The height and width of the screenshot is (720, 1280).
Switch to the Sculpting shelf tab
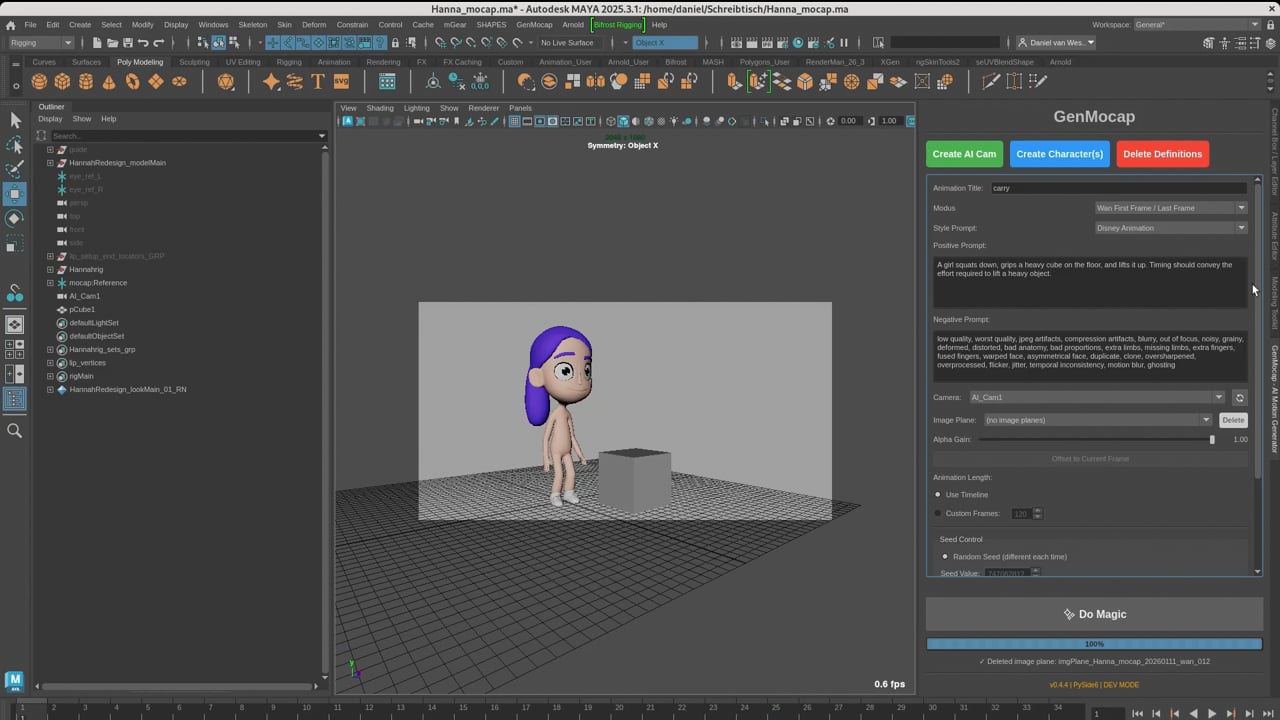click(x=194, y=62)
